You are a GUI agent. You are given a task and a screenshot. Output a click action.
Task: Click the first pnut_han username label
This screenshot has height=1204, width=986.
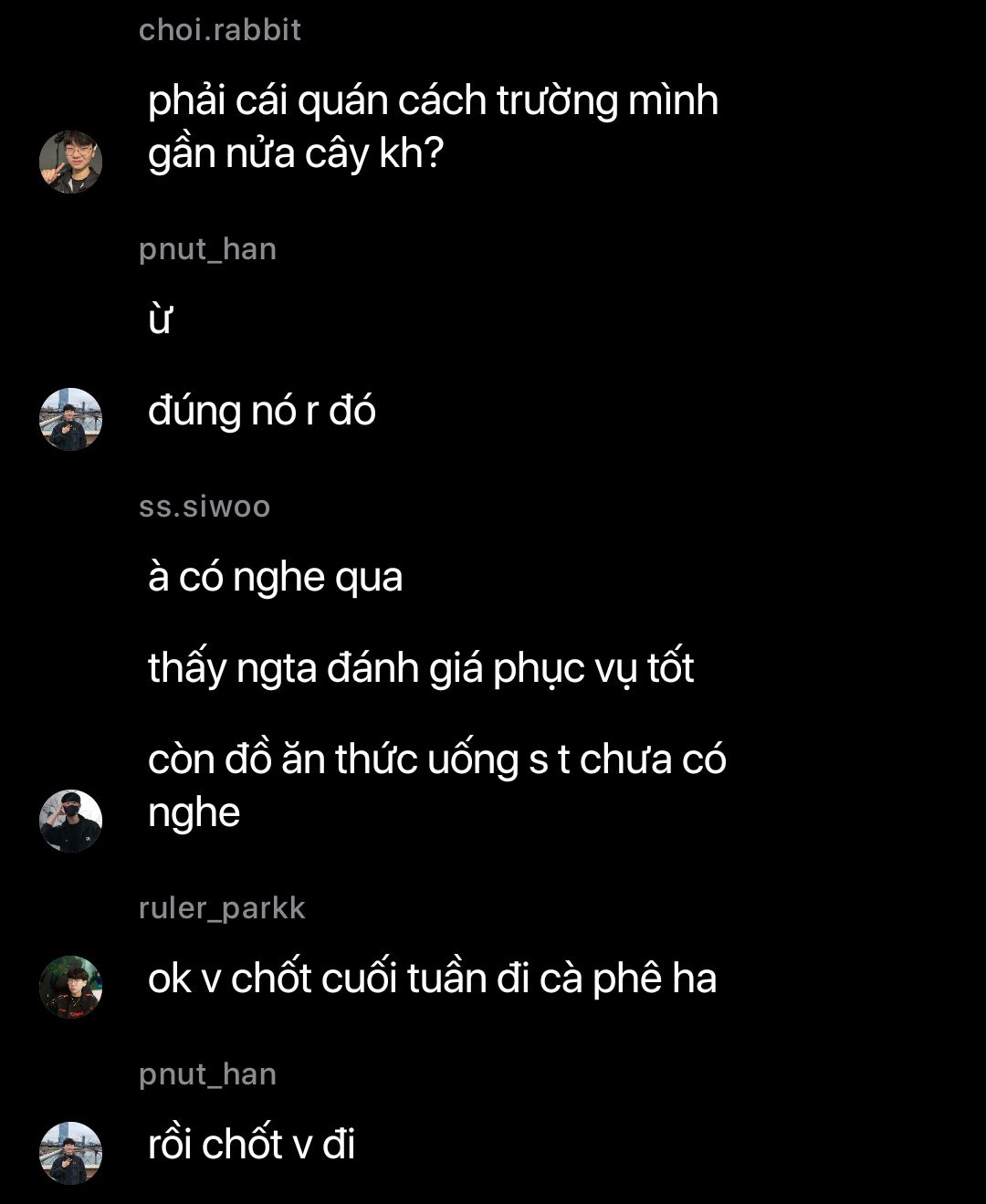pyautogui.click(x=207, y=249)
